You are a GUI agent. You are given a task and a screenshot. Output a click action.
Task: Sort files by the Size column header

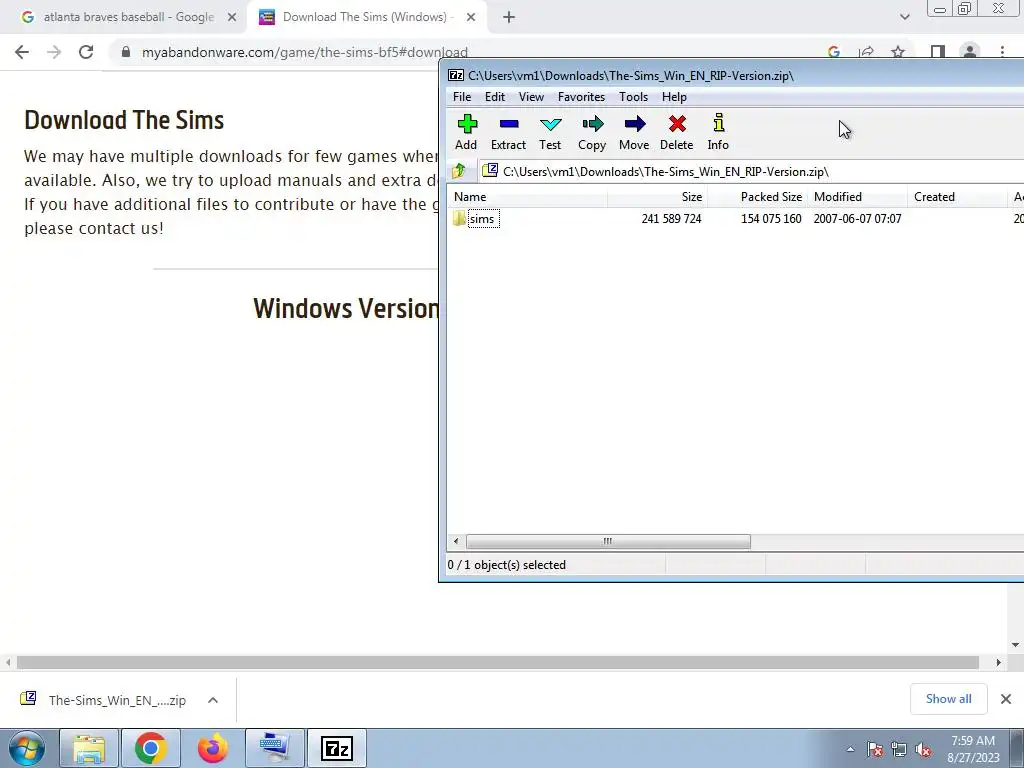click(x=658, y=197)
